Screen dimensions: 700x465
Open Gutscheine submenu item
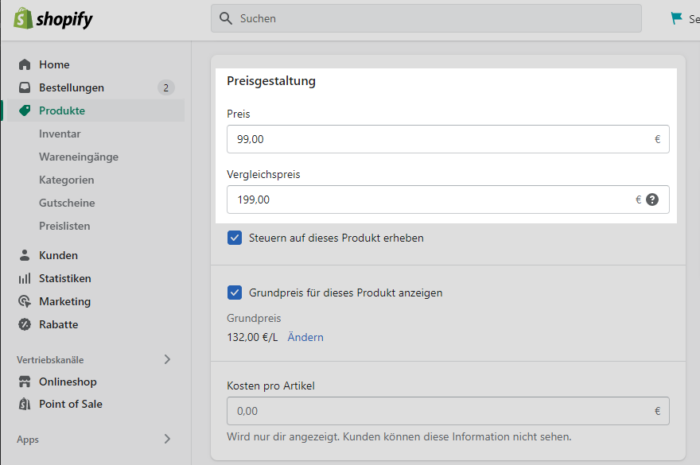click(x=67, y=203)
